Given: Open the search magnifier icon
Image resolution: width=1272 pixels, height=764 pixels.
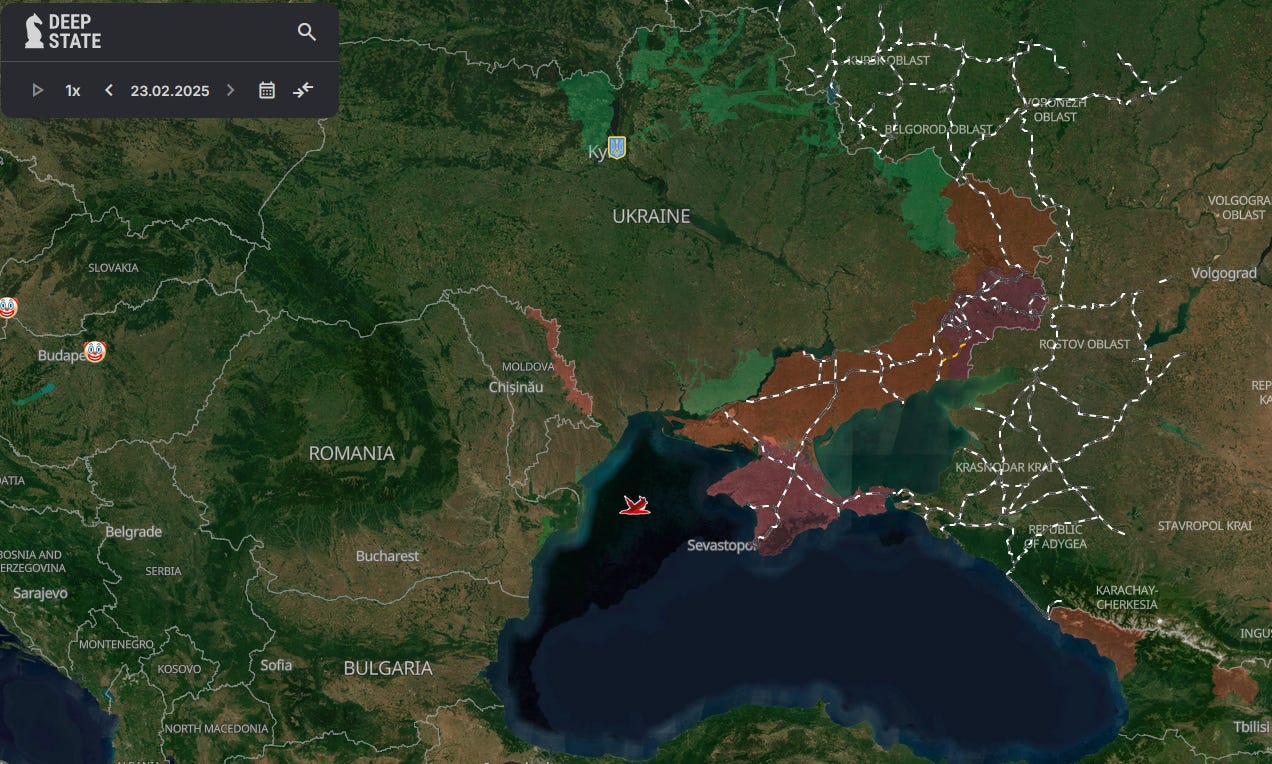Looking at the screenshot, I should (x=307, y=32).
